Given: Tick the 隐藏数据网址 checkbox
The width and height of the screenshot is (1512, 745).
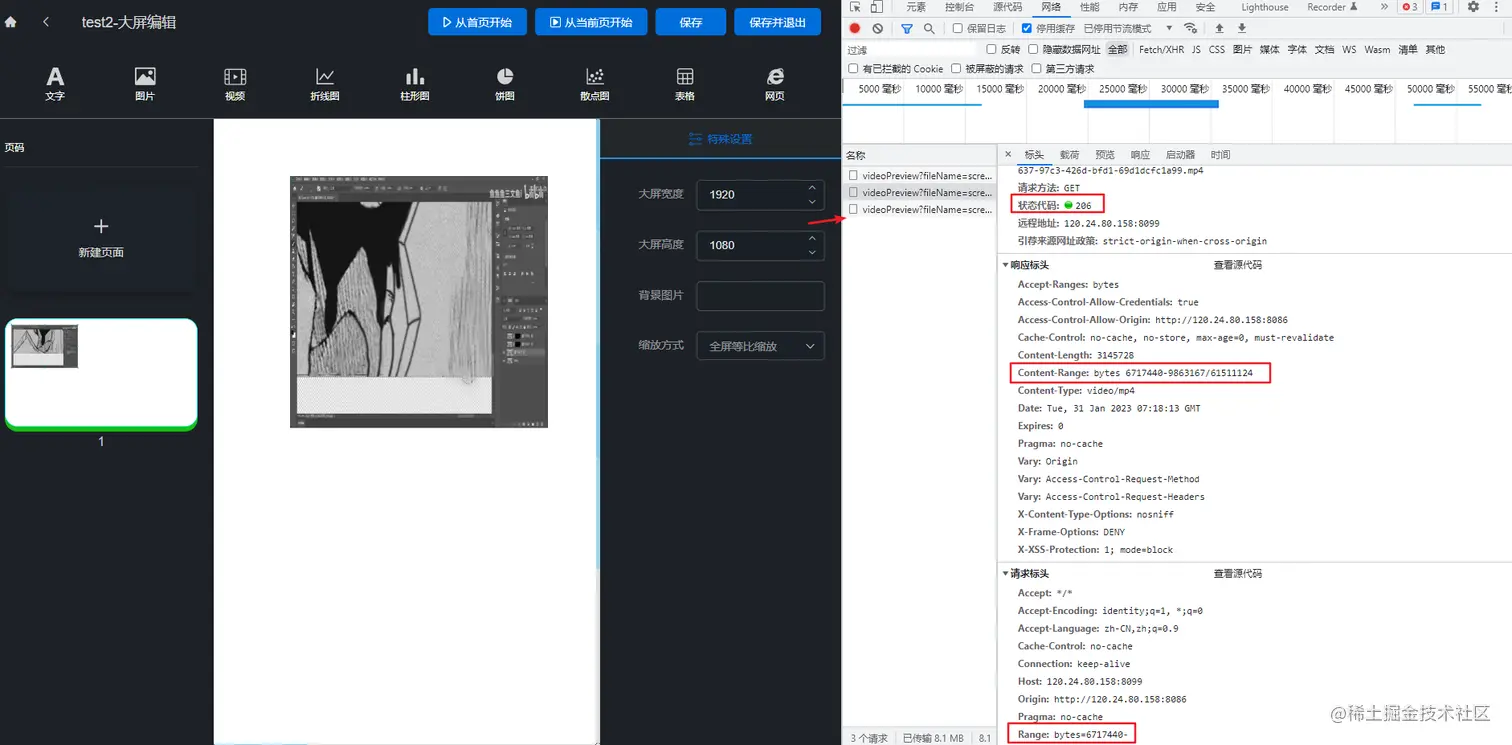Looking at the screenshot, I should pyautogui.click(x=1033, y=49).
